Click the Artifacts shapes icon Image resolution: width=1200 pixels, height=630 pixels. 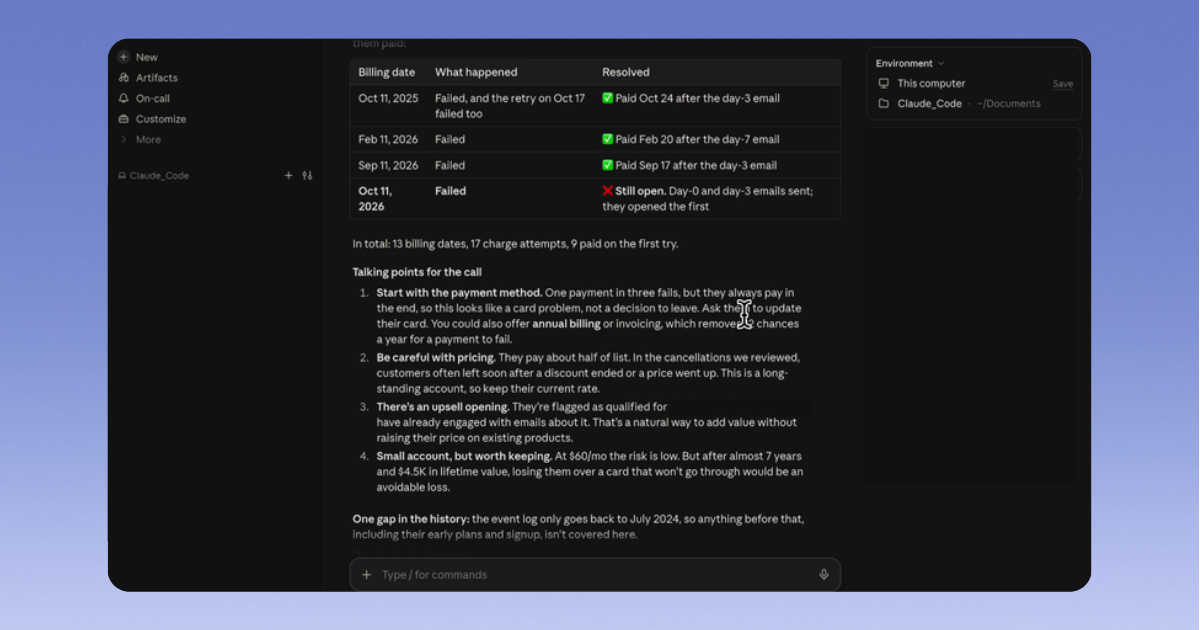(x=124, y=78)
